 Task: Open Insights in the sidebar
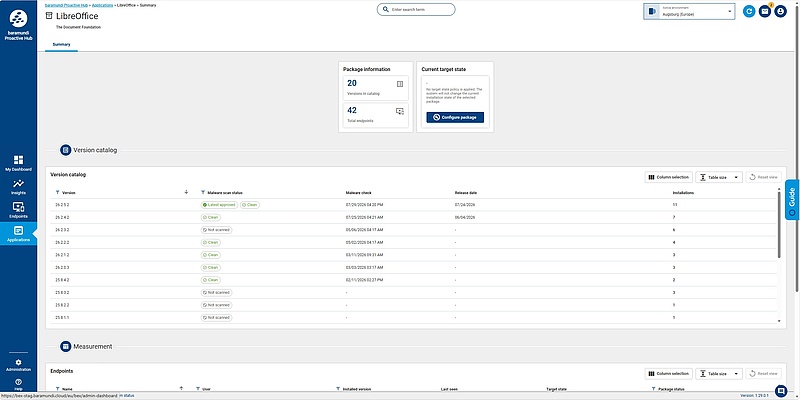(18, 187)
